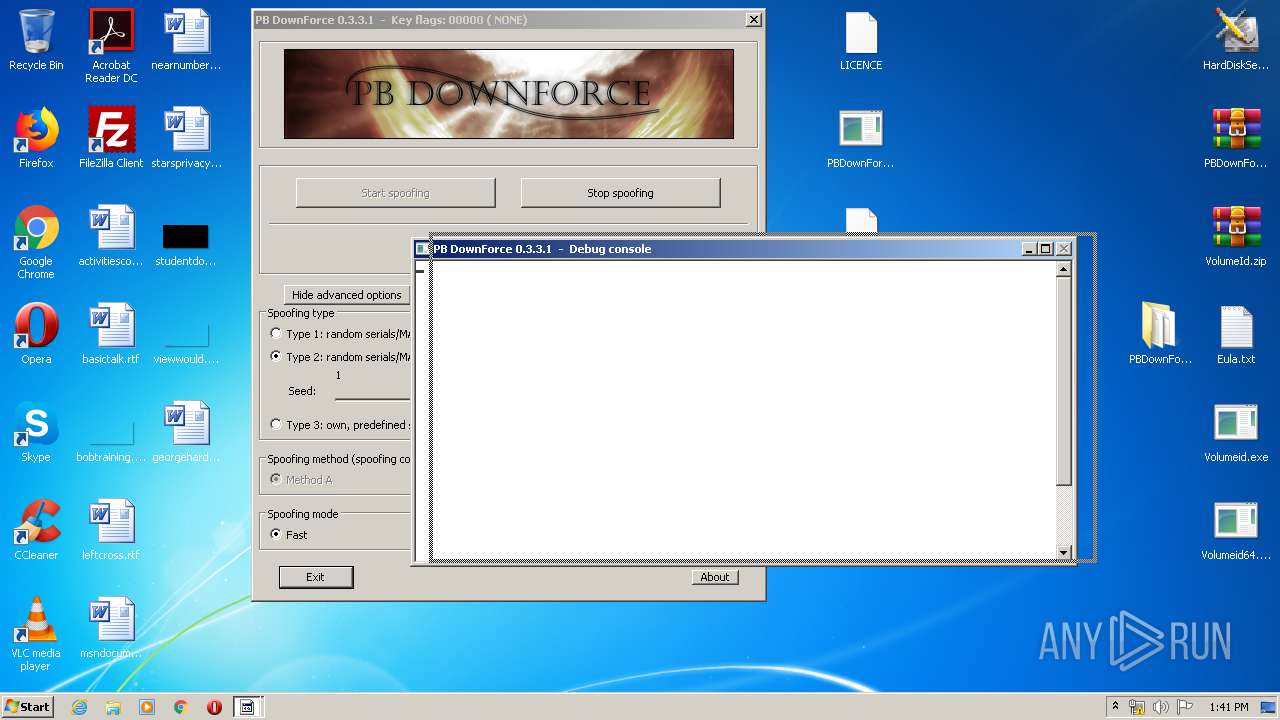Open leftcross.rtf document icon
Screen dimensions: 1280x720
coord(111,530)
